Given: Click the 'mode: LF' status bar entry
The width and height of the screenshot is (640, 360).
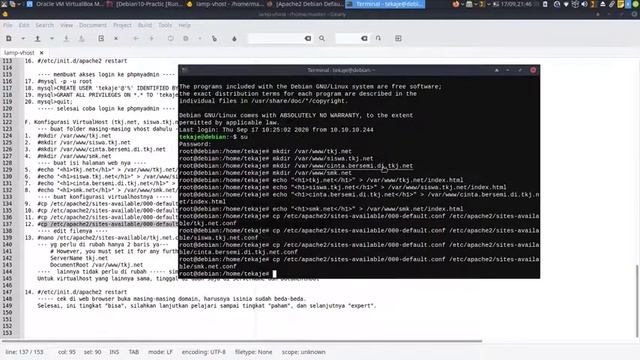Looking at the screenshot, I should click(x=160, y=352).
